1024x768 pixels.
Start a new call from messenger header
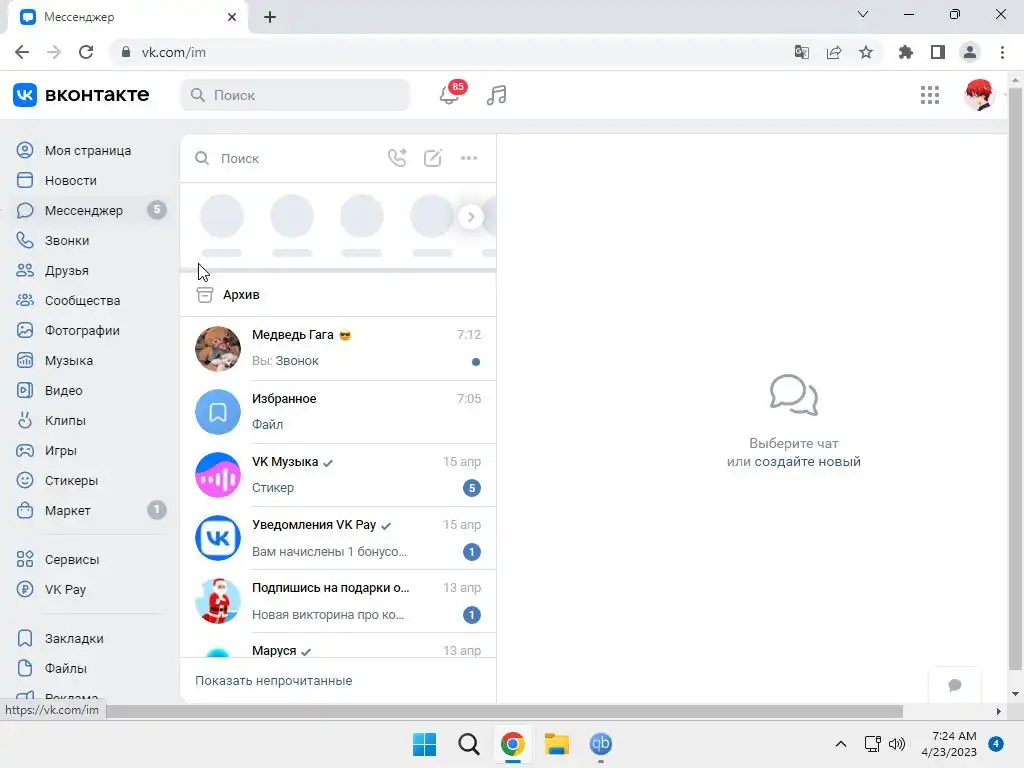click(397, 158)
